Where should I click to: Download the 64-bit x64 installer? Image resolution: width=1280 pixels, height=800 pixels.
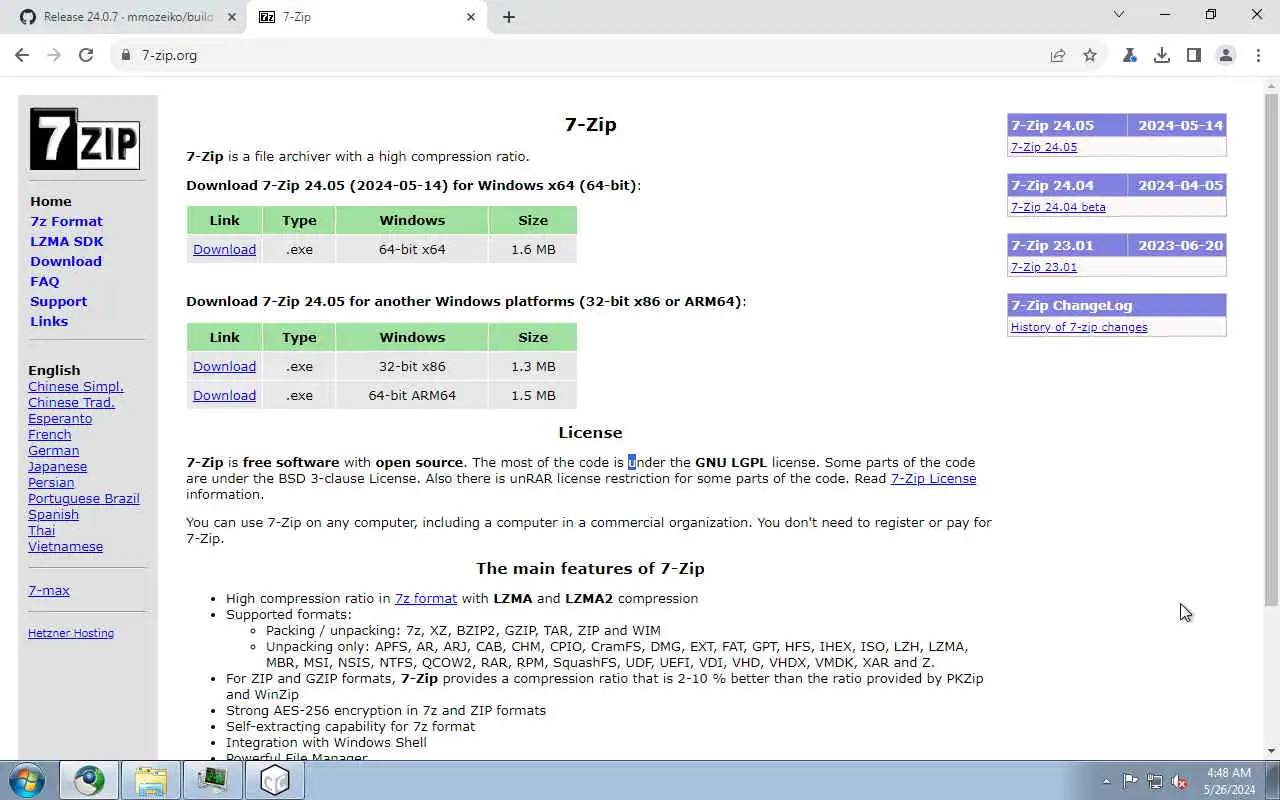(224, 249)
